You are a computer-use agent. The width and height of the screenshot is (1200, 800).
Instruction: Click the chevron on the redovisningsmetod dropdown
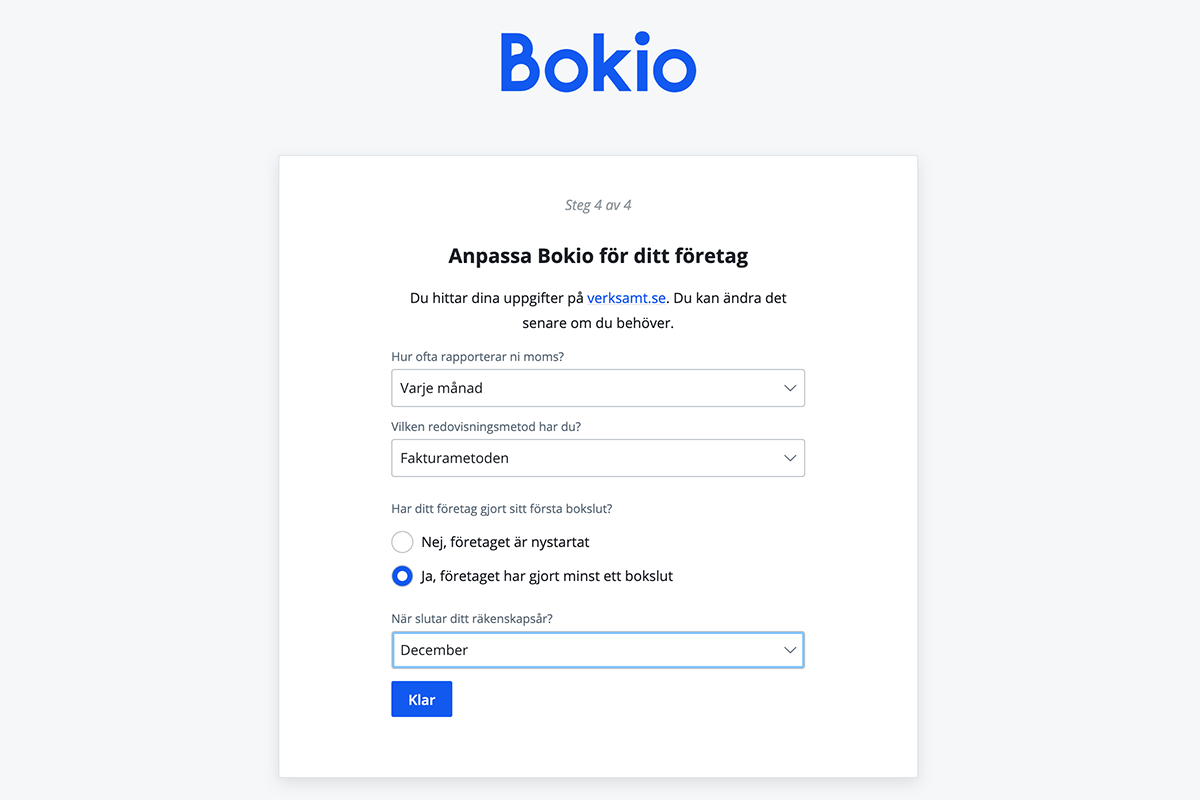(x=789, y=458)
